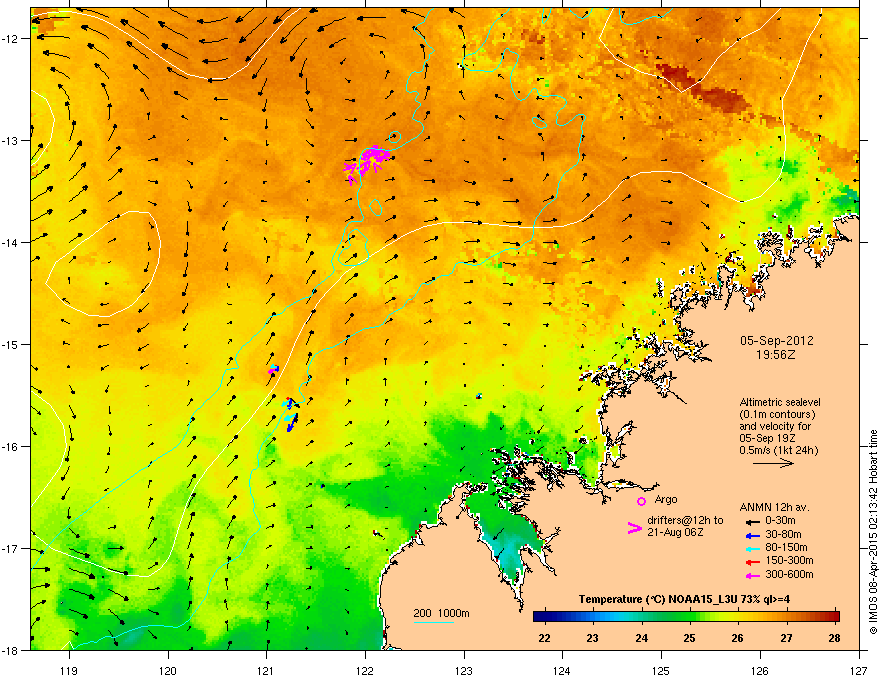Viewport: 880px width, 680px height.
Task: Click the latitude axis label -12
Action: [10, 39]
